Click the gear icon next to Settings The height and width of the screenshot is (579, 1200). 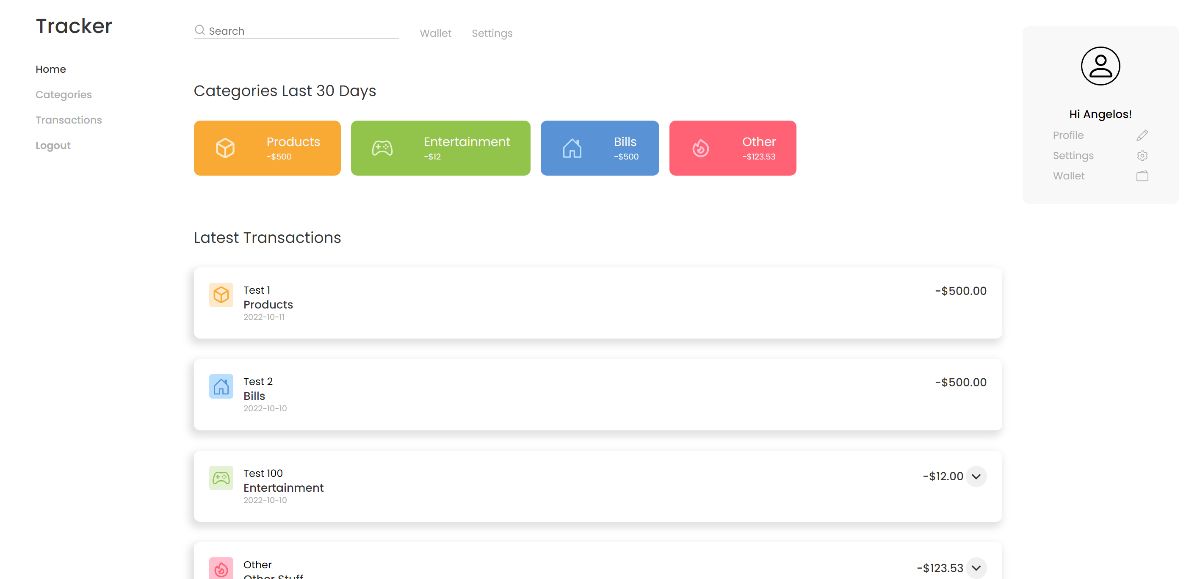click(x=1142, y=156)
